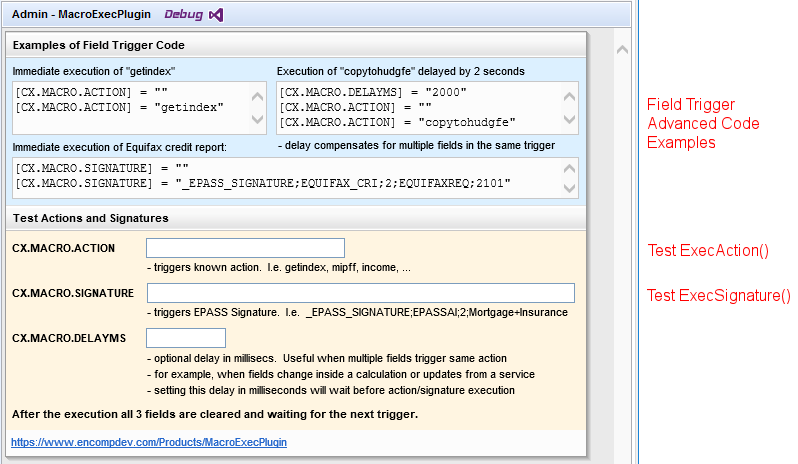Click the CX.MACRO.DELAYMS label
798x464 pixels.
[69, 338]
